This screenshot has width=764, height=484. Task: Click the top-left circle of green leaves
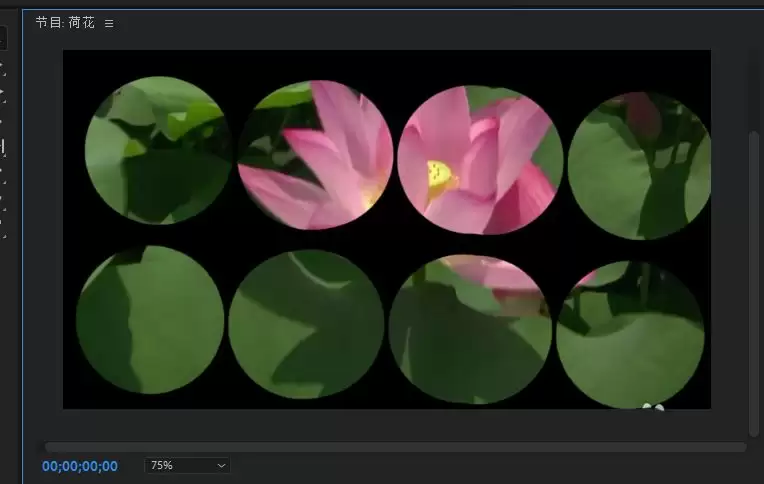coord(158,150)
